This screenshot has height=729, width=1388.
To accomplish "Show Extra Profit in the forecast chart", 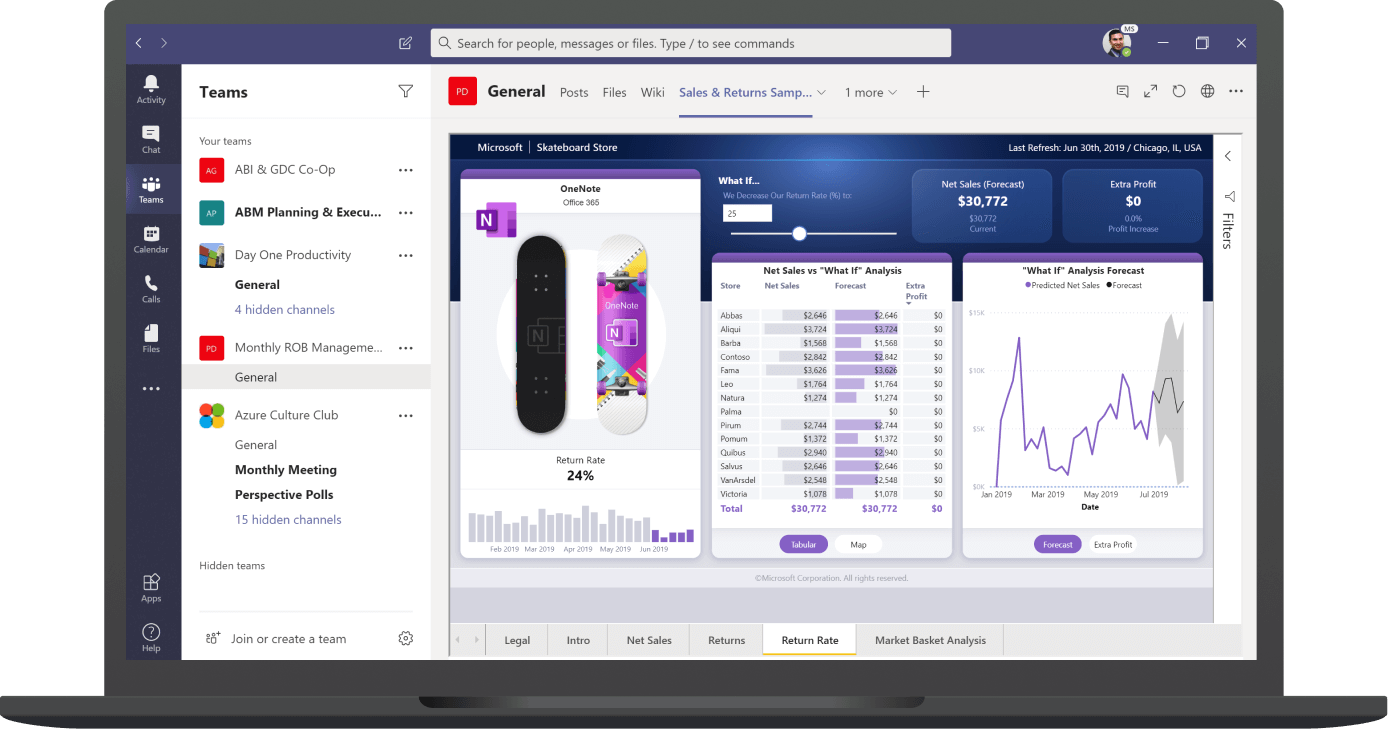I will (1111, 544).
